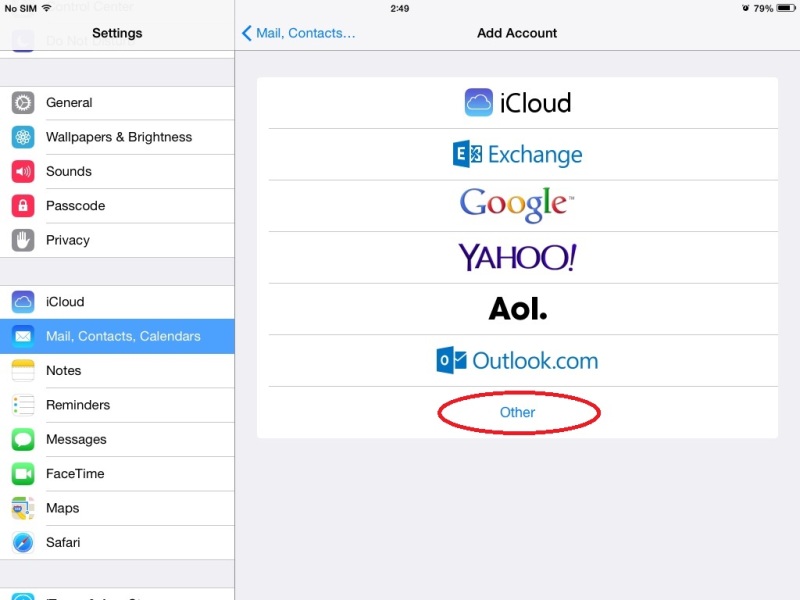Open the Safari compass icon
The height and width of the screenshot is (600, 800).
click(x=23, y=542)
